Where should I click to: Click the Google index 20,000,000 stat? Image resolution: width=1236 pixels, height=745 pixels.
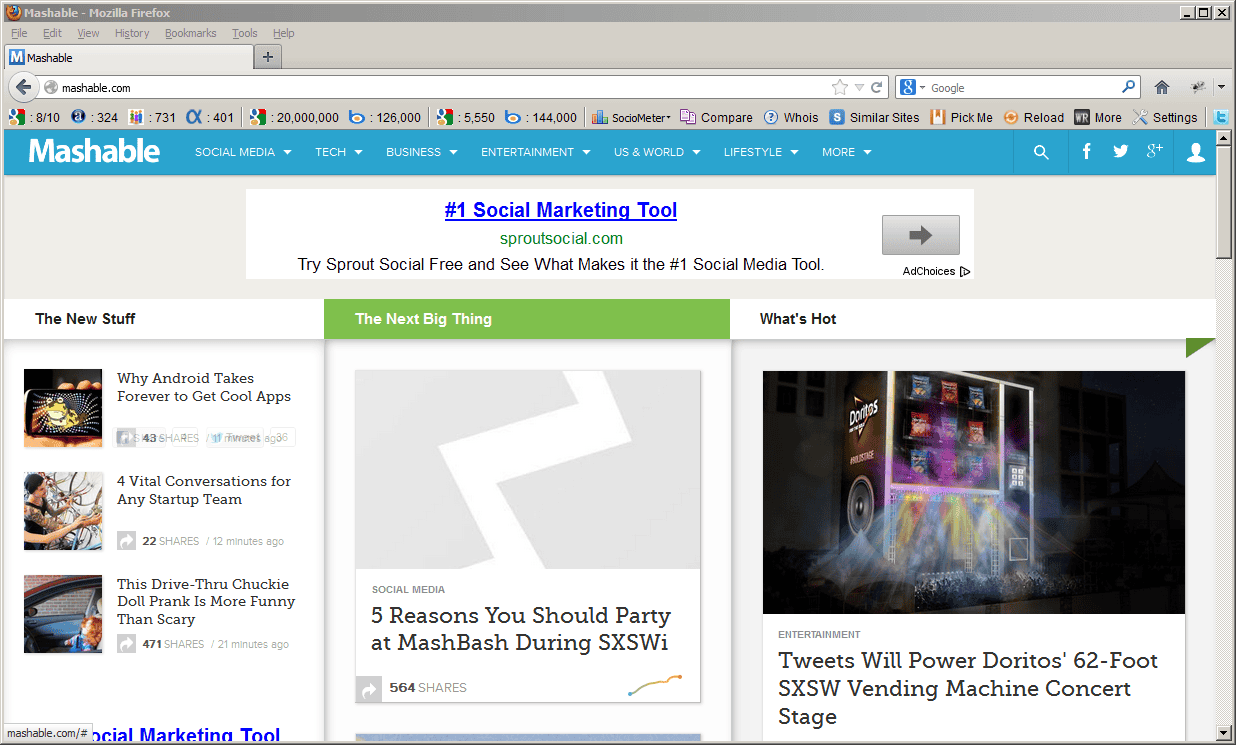[295, 117]
